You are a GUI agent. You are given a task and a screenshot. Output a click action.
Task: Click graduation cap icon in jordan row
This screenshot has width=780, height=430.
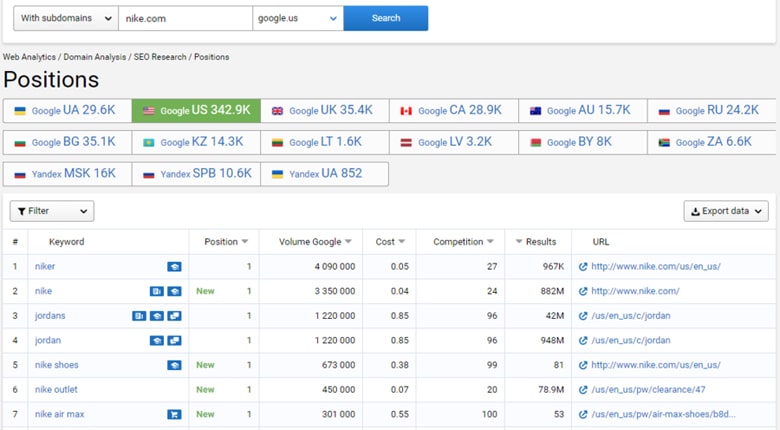click(157, 340)
